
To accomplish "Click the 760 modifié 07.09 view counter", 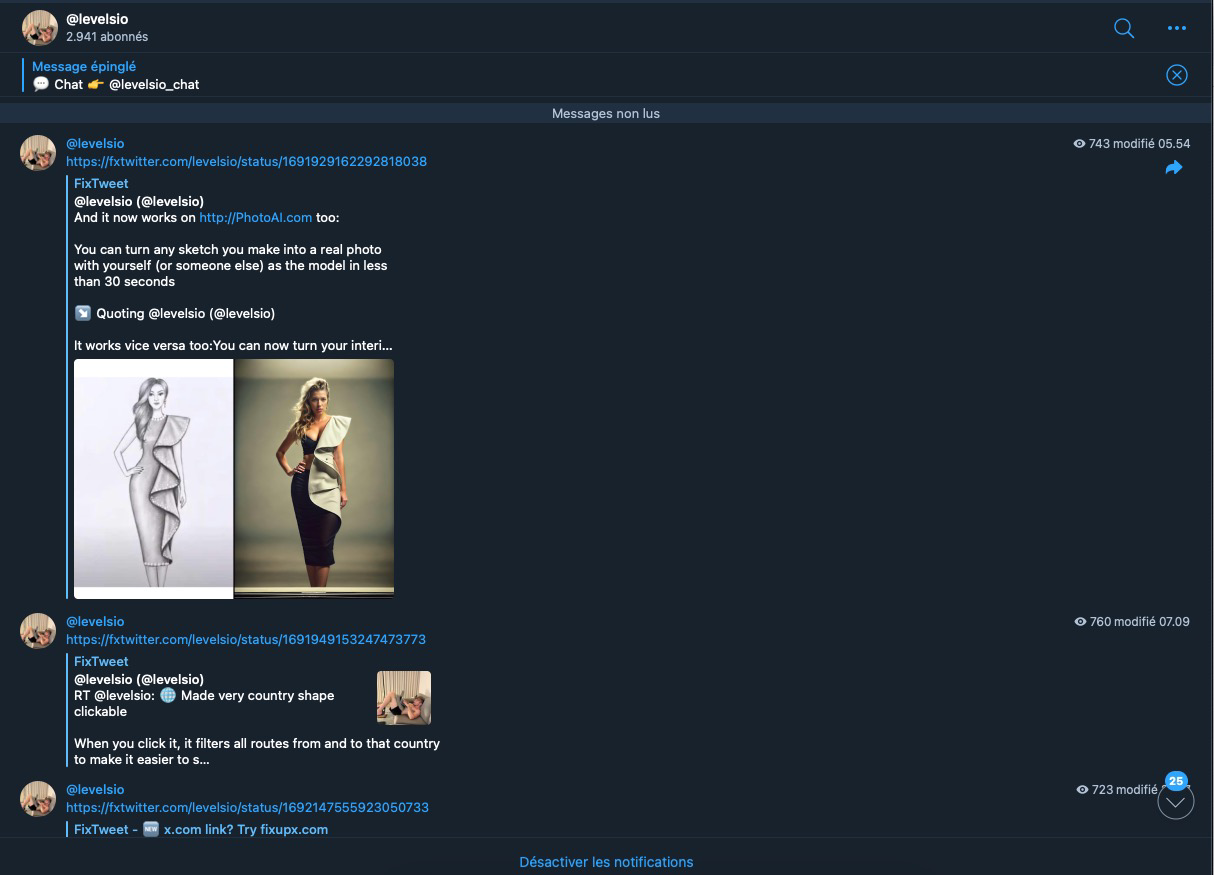I will 1132,621.
